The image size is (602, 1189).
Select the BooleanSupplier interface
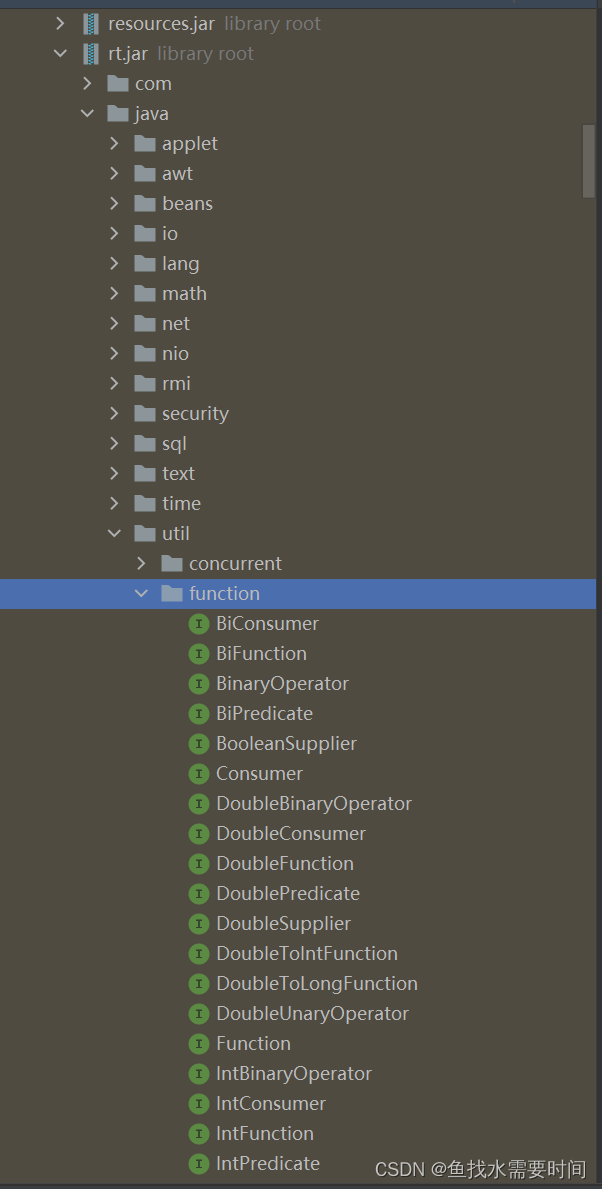273,744
